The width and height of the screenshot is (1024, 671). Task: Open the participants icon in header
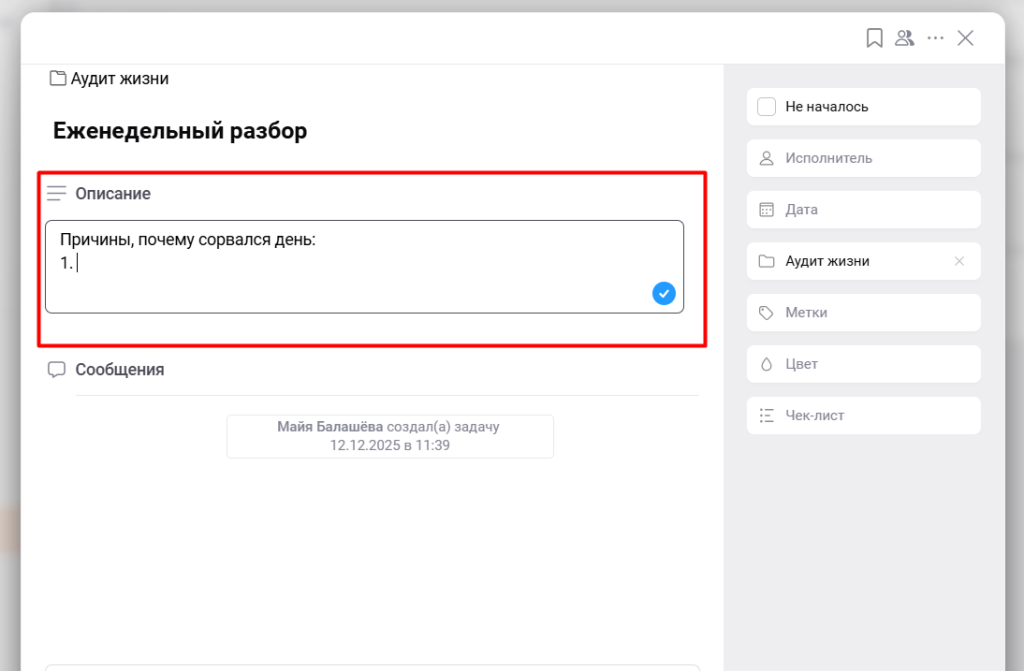click(x=904, y=38)
